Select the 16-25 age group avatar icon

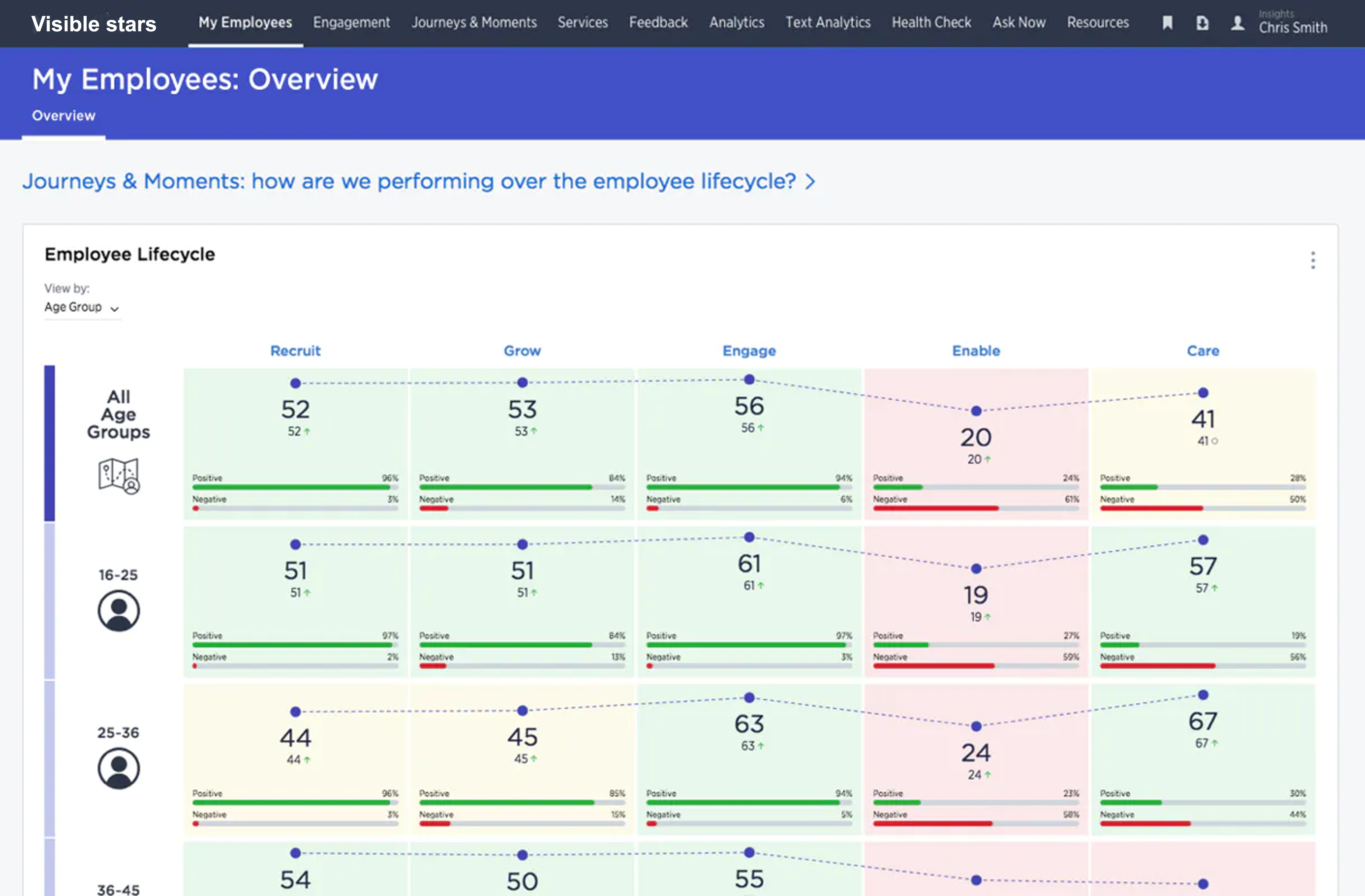pos(118,611)
